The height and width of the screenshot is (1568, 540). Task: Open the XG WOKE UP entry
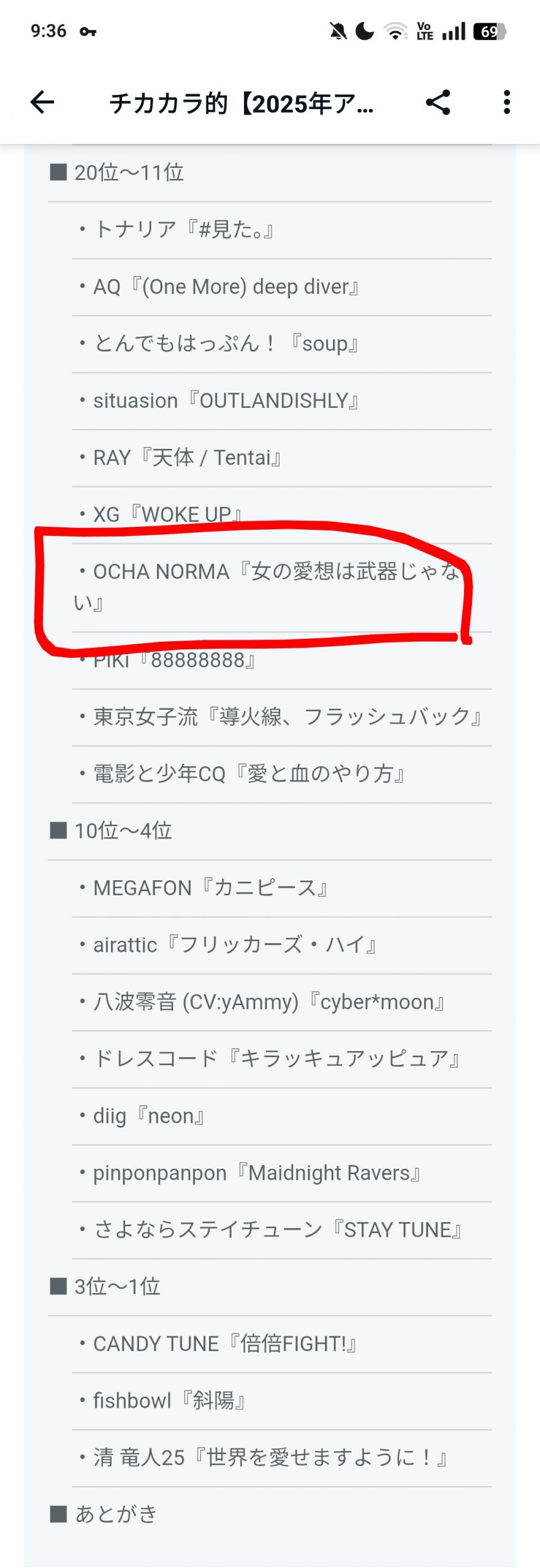(x=167, y=514)
